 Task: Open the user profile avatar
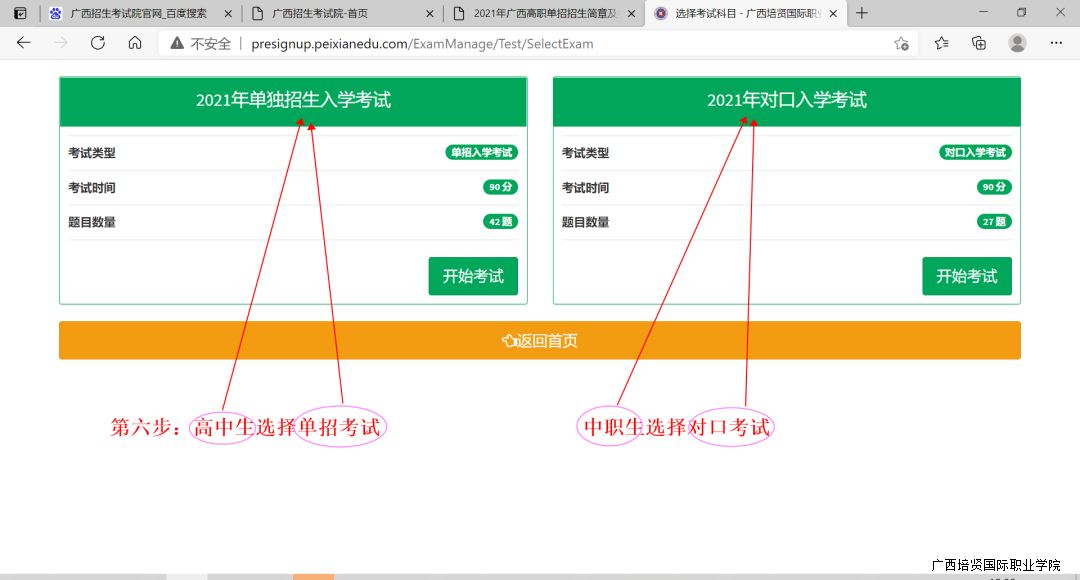(x=1017, y=43)
